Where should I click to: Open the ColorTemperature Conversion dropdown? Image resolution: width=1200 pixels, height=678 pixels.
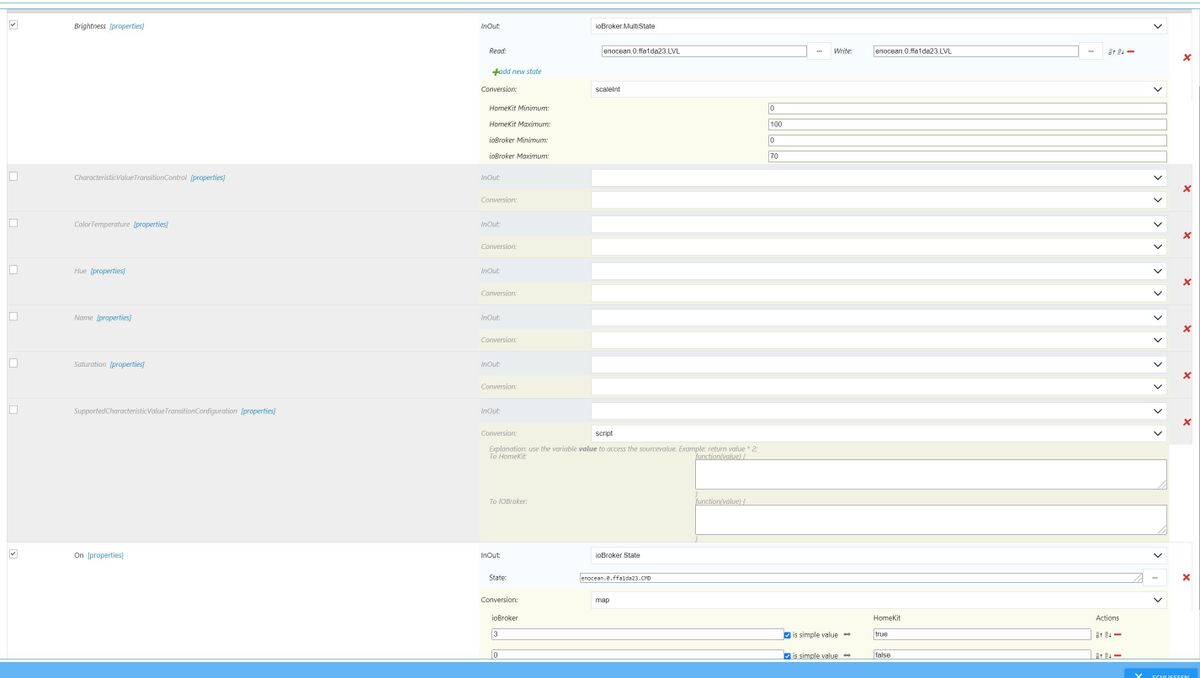point(879,246)
